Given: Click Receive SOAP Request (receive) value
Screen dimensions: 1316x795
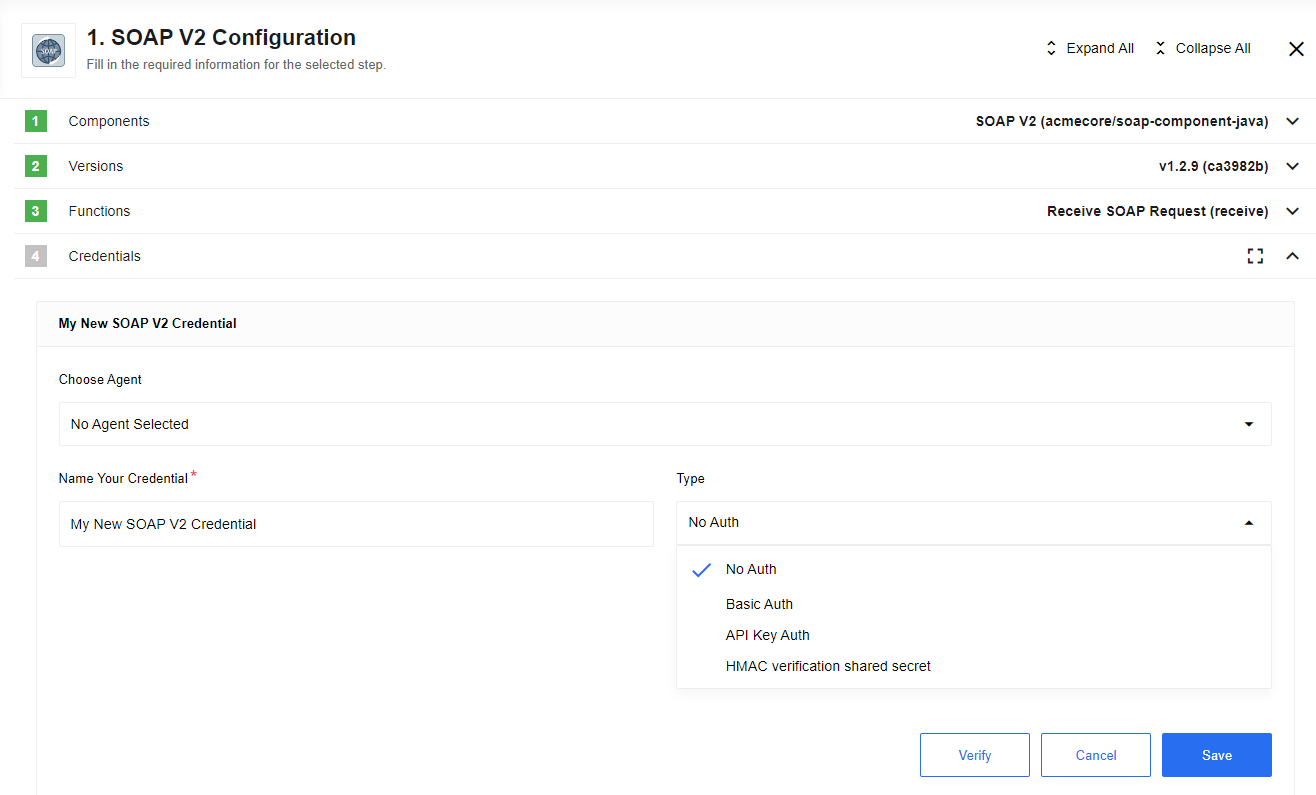Looking at the screenshot, I should tap(1157, 211).
